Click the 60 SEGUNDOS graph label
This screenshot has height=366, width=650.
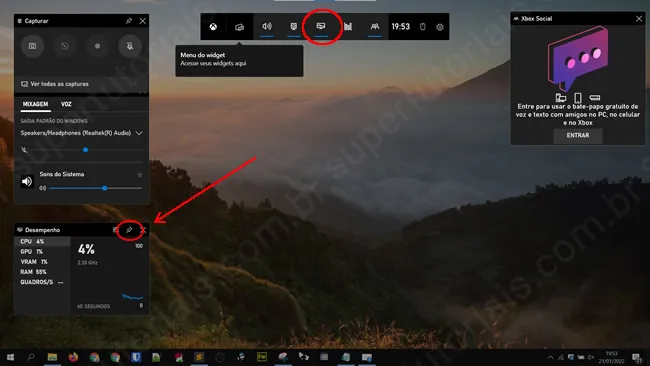(94, 306)
